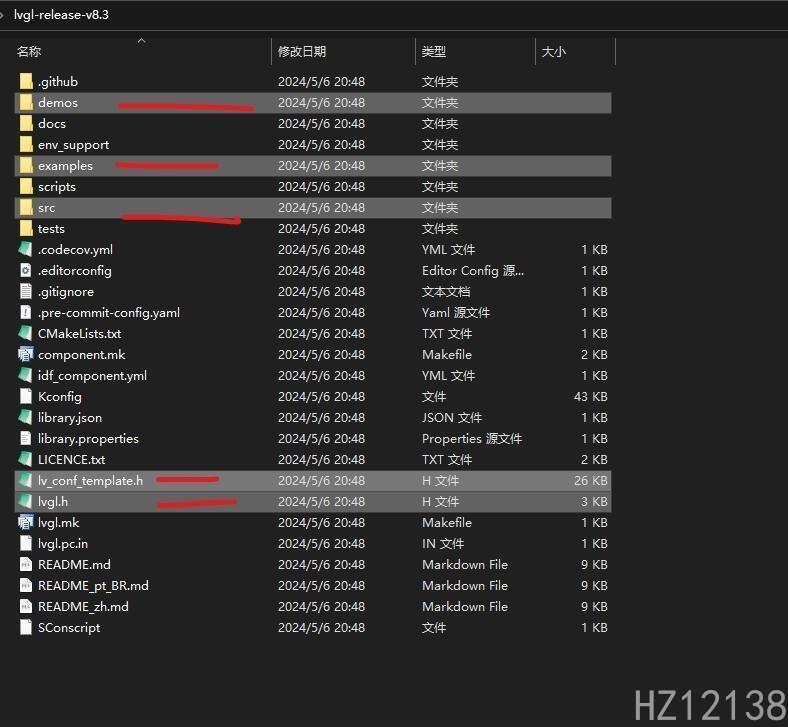The height and width of the screenshot is (727, 788).
Task: Select the file name README.md
Action: [74, 565]
